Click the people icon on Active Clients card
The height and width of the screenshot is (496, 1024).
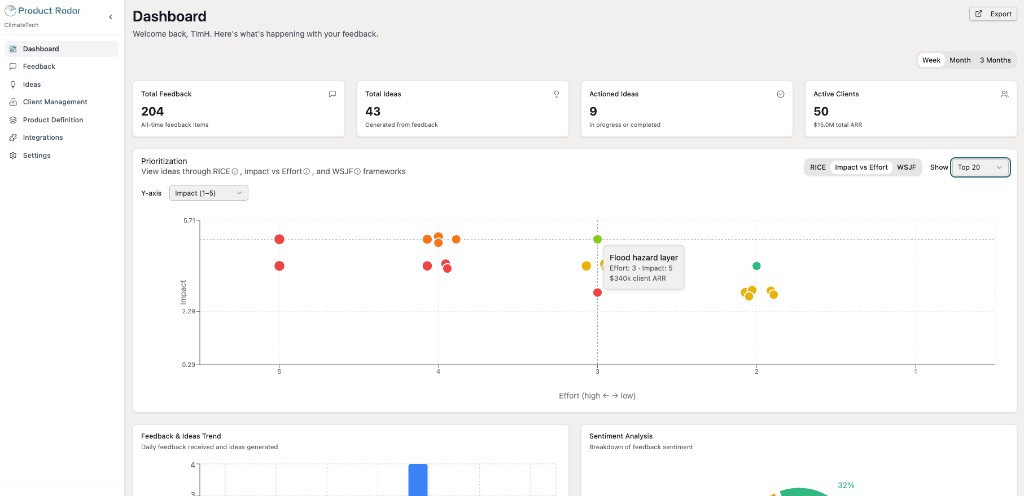coord(1004,94)
